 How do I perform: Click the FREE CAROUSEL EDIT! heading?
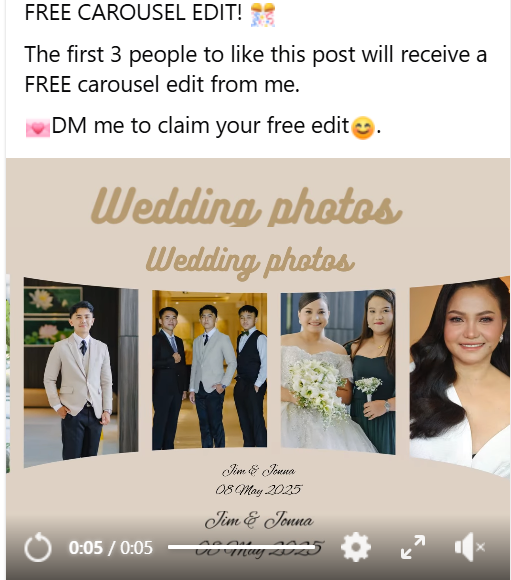[x=133, y=13]
